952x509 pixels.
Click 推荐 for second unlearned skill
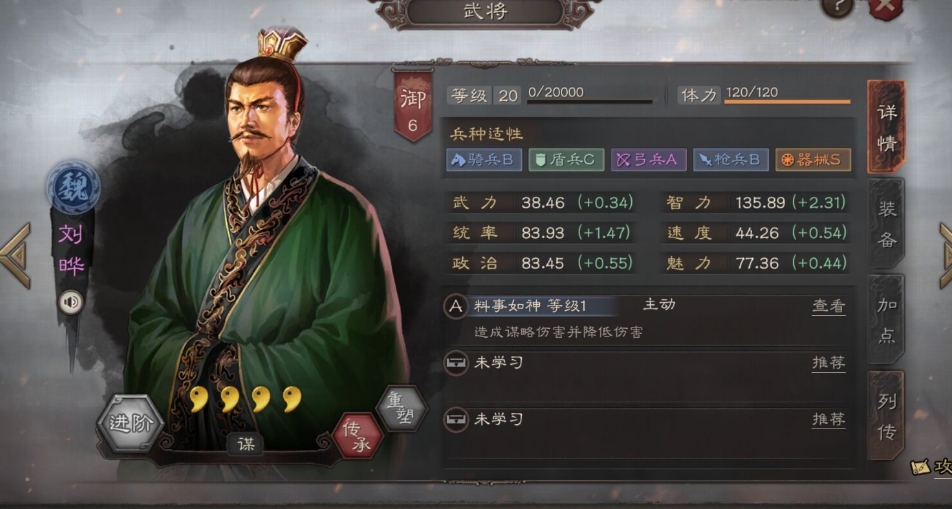point(829,419)
